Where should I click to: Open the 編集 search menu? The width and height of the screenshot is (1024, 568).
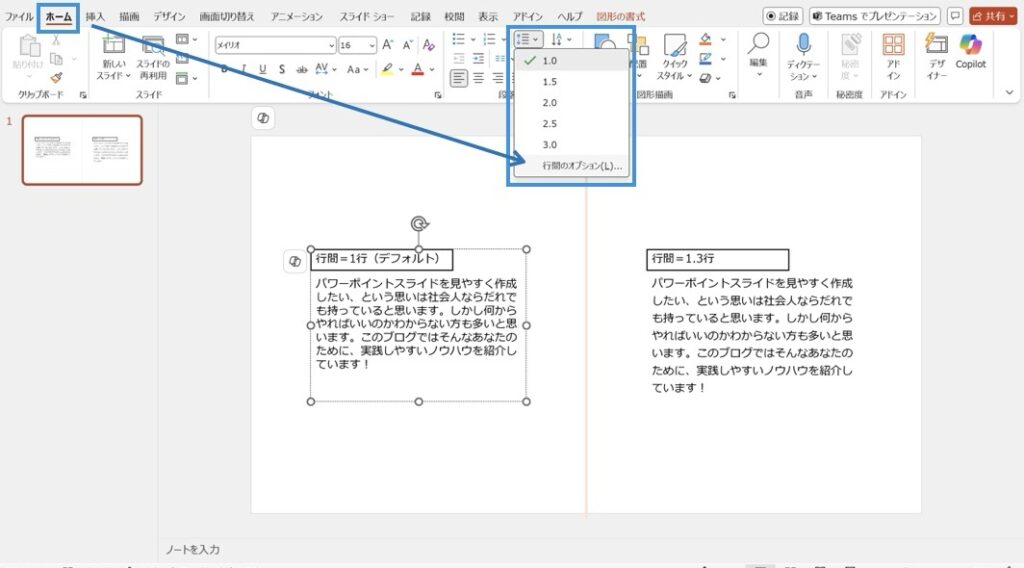point(758,55)
